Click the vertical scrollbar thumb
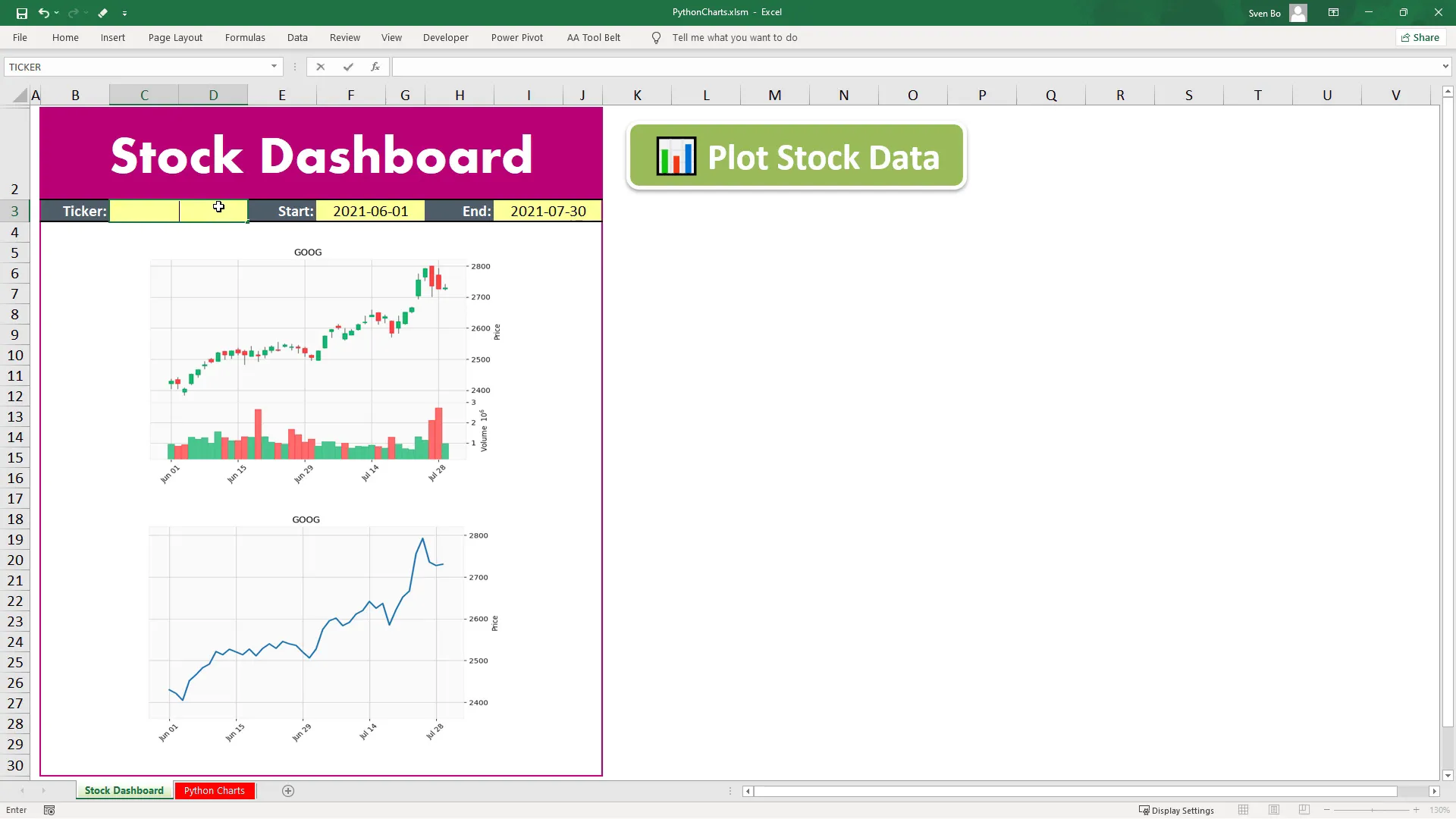The width and height of the screenshot is (1456, 819). coord(1448,413)
